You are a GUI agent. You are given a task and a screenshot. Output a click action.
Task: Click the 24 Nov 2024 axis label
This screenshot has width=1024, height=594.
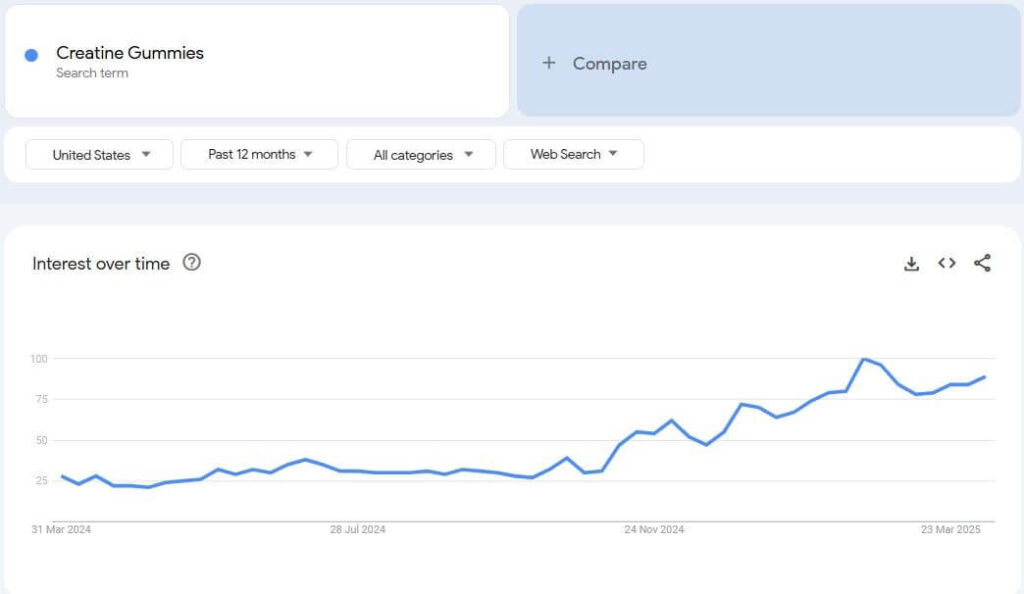pyautogui.click(x=654, y=530)
